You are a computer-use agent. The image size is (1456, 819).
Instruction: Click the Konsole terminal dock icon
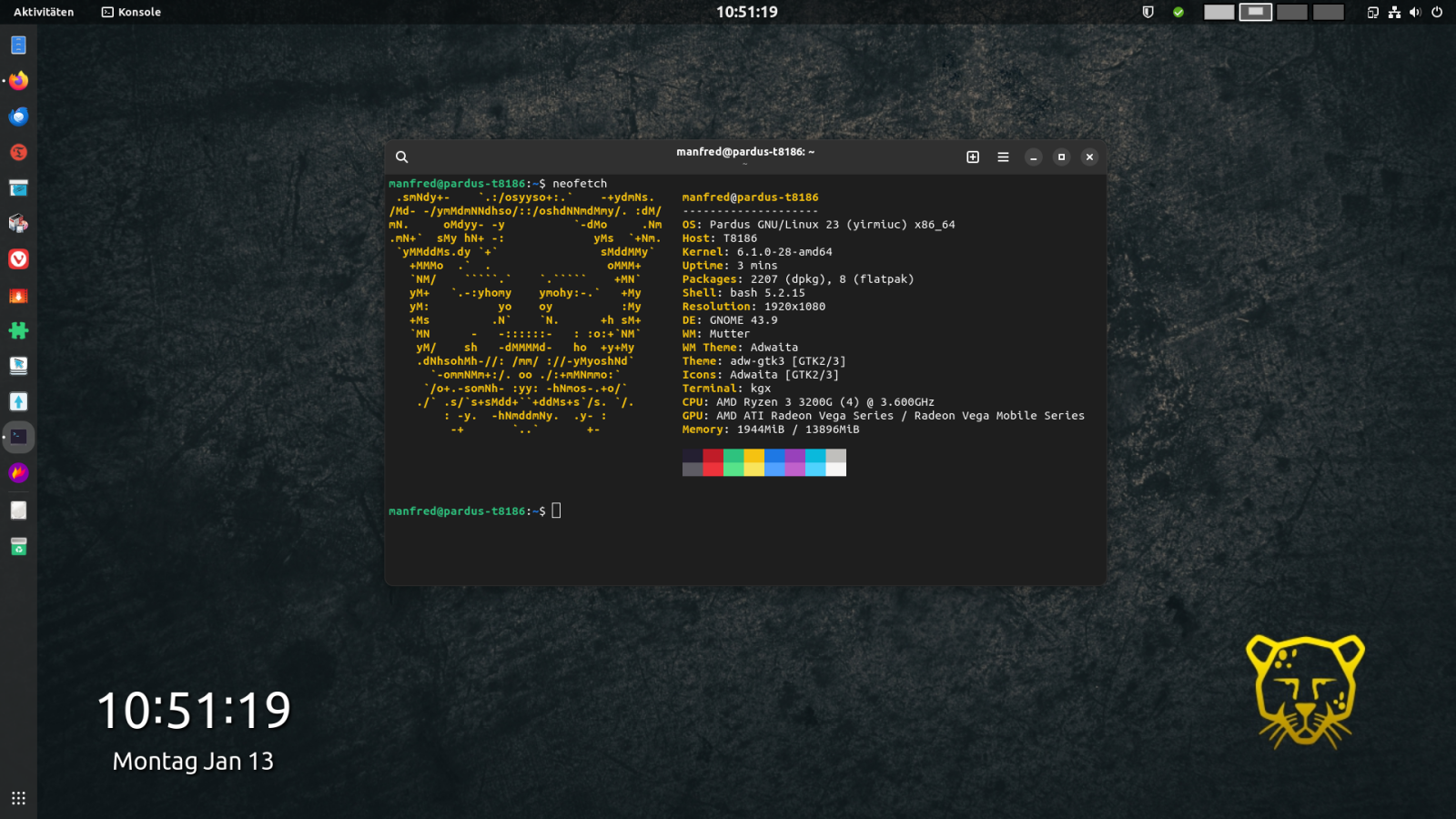(x=18, y=437)
